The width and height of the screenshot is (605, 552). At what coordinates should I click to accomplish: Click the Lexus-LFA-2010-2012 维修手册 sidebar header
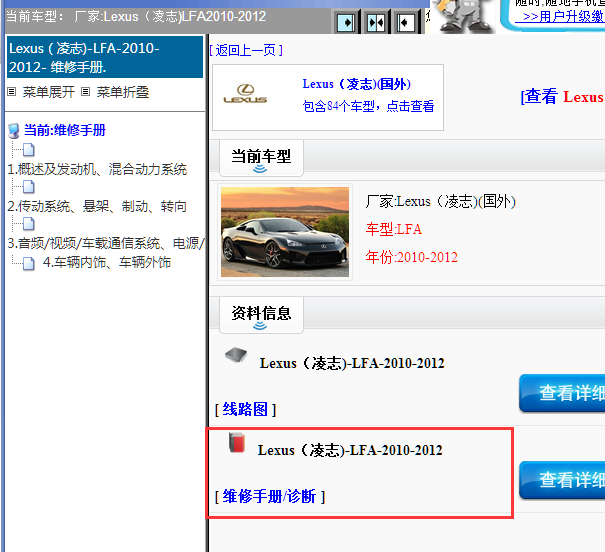coord(105,57)
